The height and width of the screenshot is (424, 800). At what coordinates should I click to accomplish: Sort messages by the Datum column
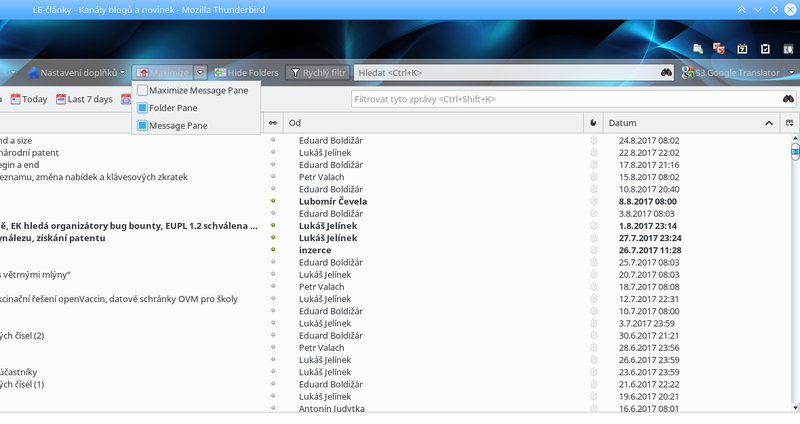pyautogui.click(x=680, y=122)
